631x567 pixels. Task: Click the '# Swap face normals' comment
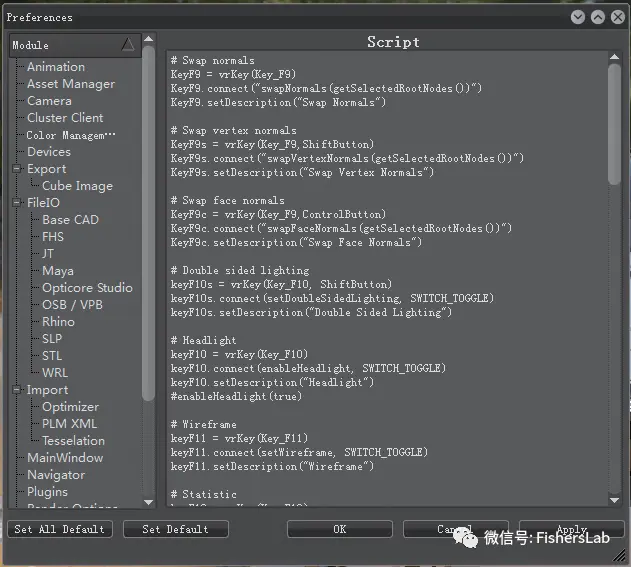point(227,200)
